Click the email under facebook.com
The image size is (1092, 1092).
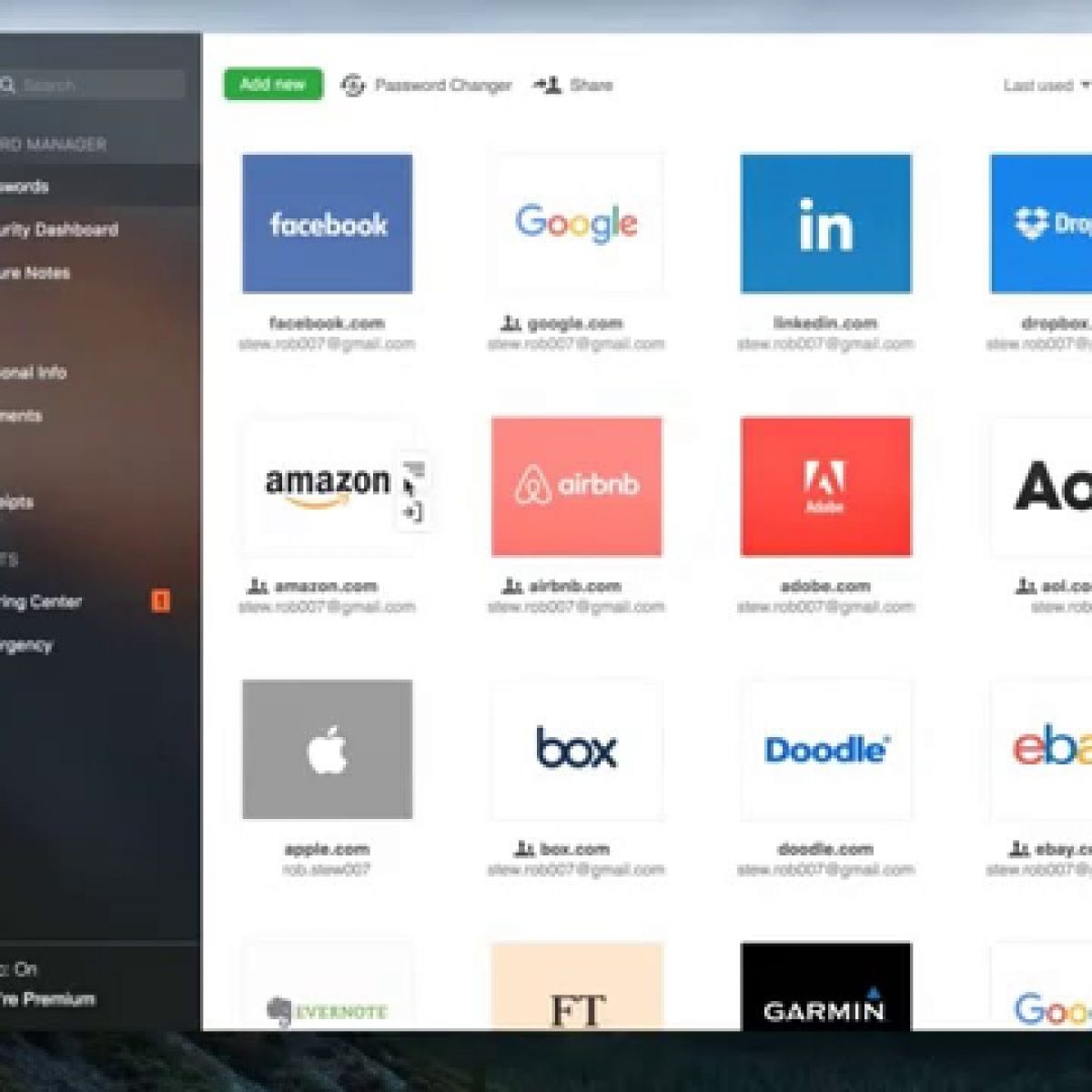click(327, 344)
